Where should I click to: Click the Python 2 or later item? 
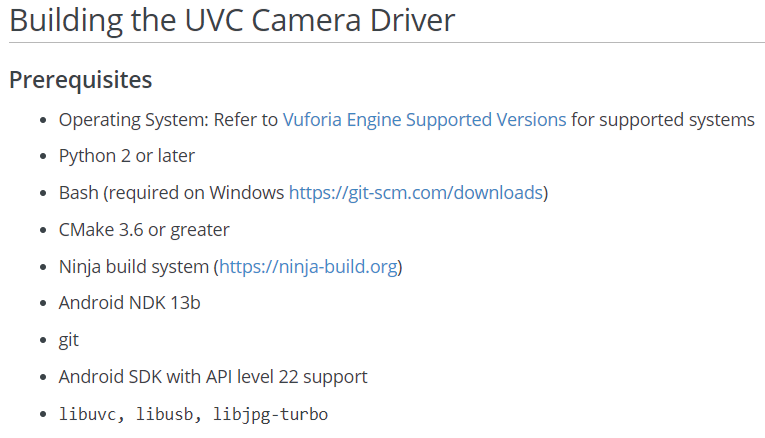click(x=127, y=156)
